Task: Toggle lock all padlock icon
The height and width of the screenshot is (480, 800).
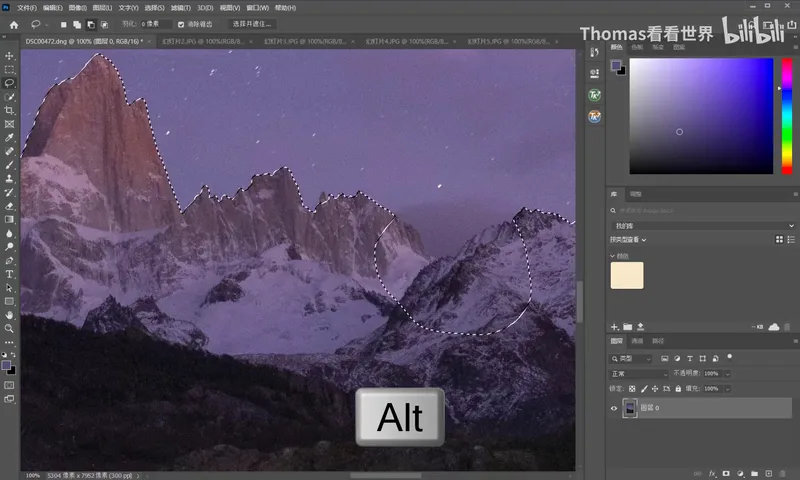Action: [678, 389]
